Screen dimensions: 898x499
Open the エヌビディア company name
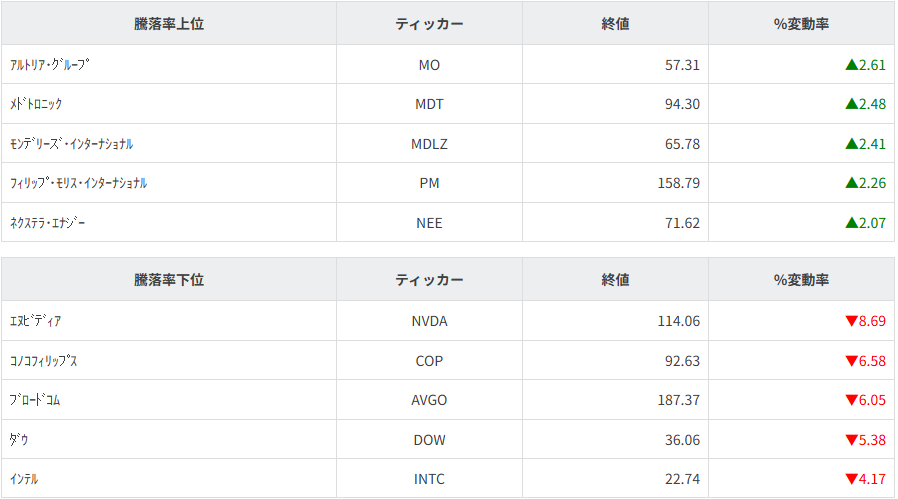(x=36, y=321)
